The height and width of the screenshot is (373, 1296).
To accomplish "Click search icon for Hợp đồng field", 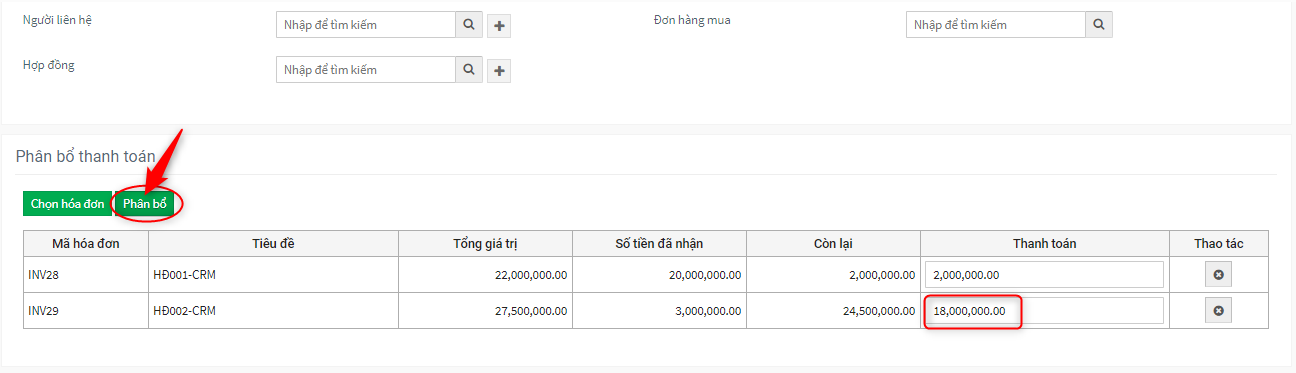I will [469, 69].
